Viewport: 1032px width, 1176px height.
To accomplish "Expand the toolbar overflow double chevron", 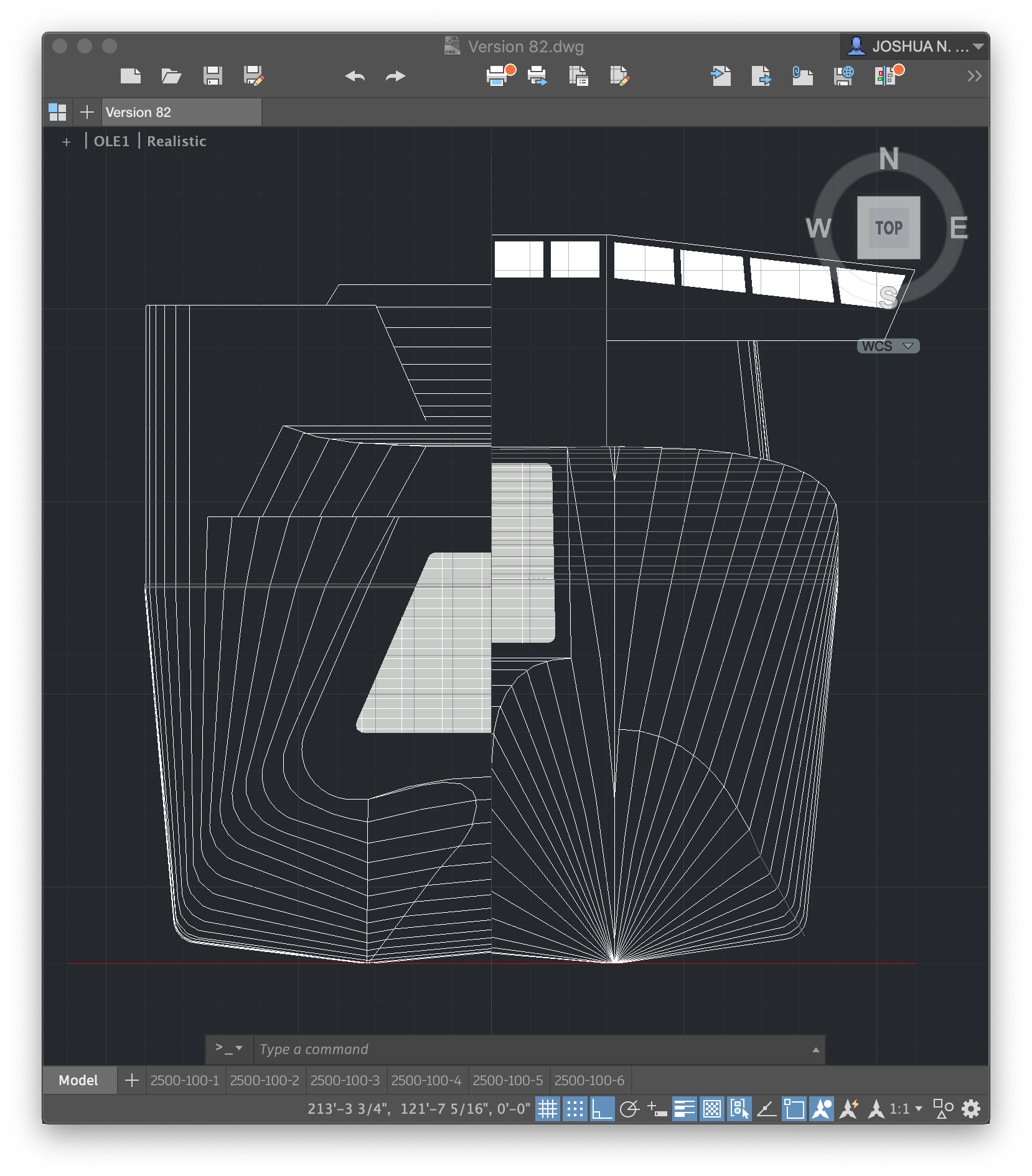I will point(974,76).
